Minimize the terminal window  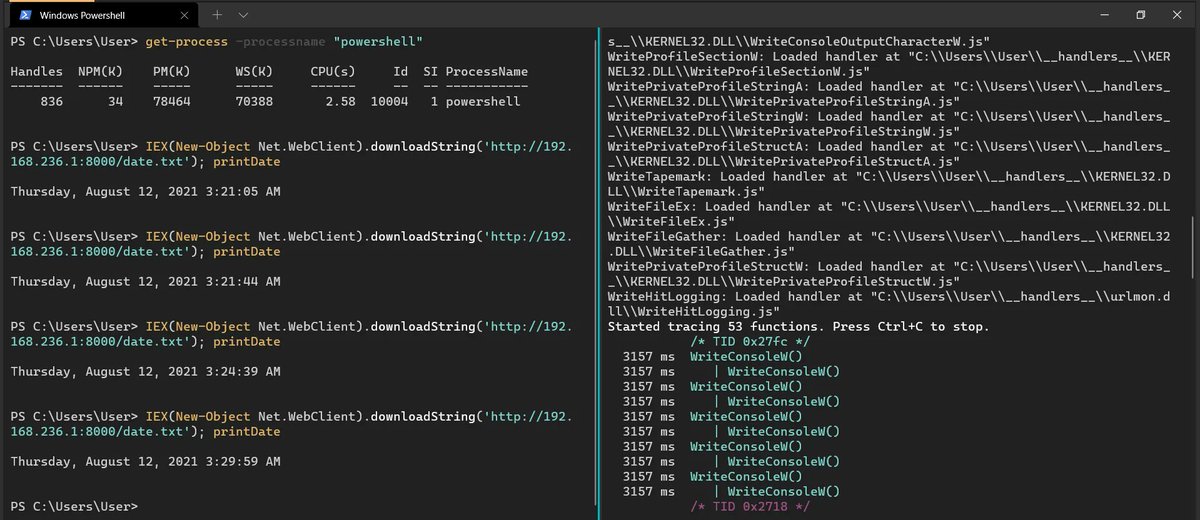coord(1103,15)
